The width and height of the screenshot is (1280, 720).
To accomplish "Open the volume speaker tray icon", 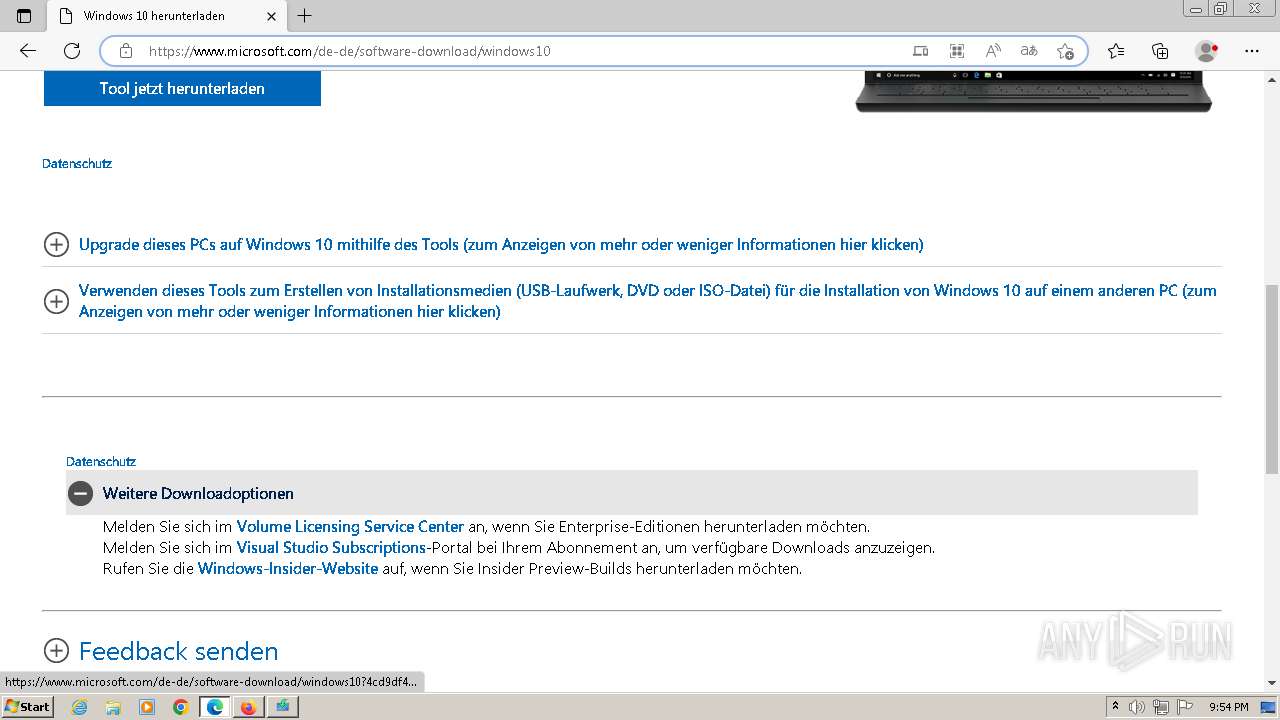I will coord(1137,707).
